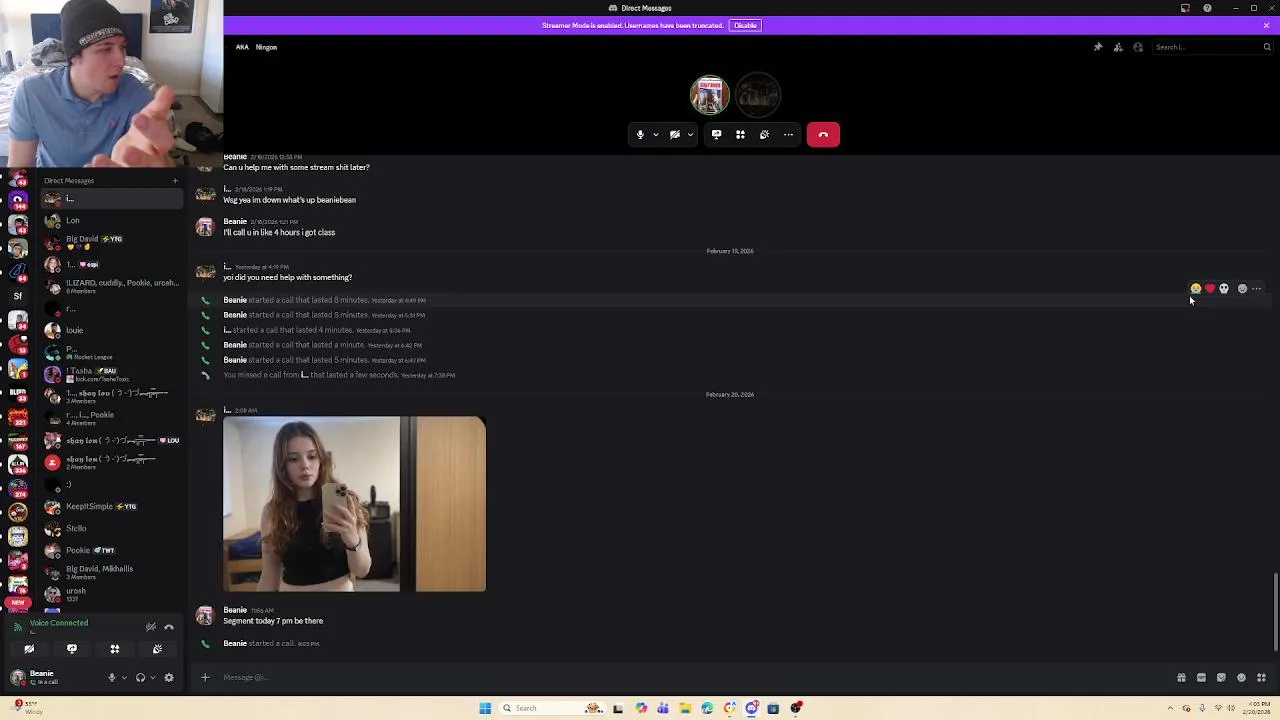Open emoji picker in message bar

click(x=1241, y=678)
